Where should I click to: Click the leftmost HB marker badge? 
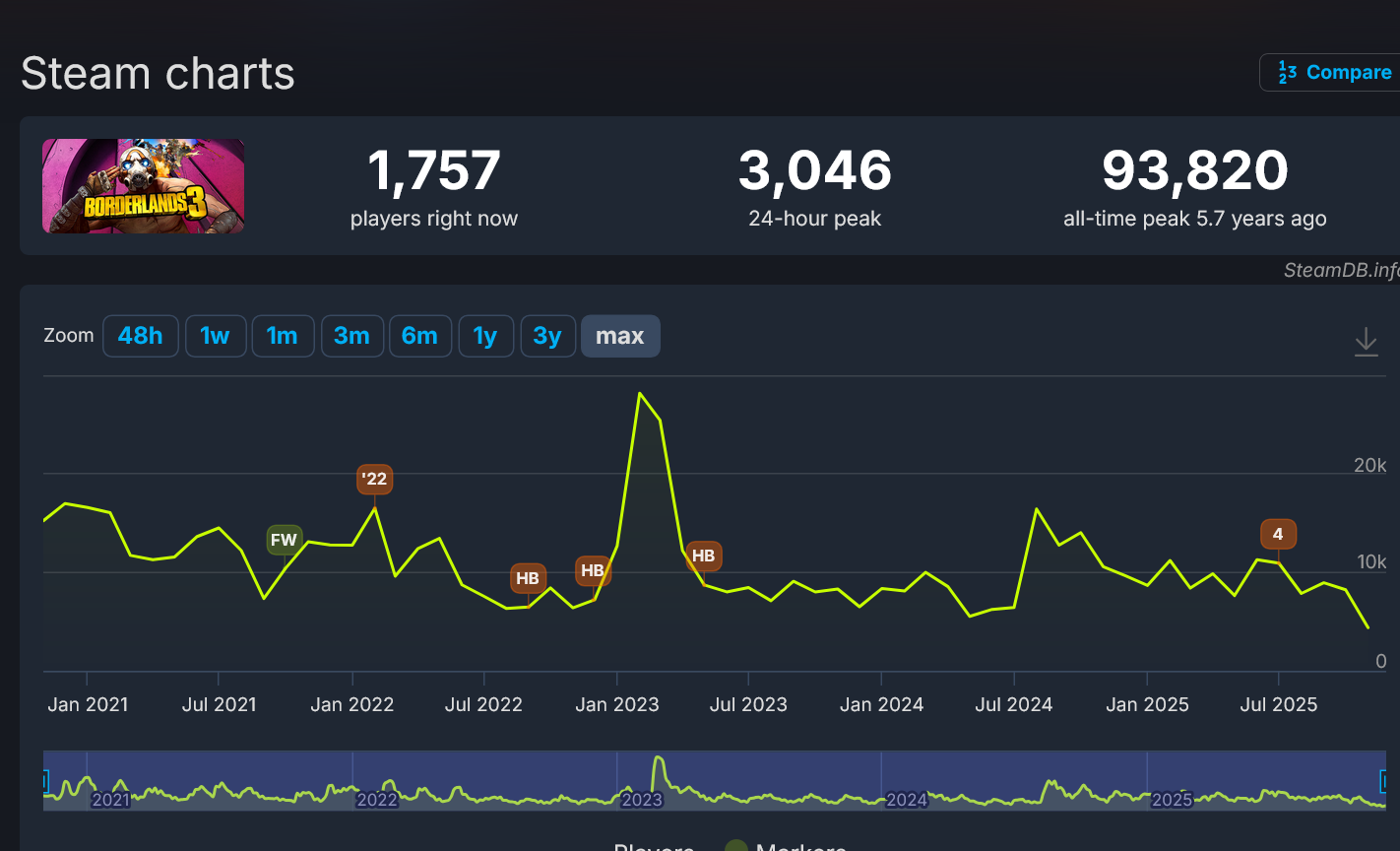528,578
